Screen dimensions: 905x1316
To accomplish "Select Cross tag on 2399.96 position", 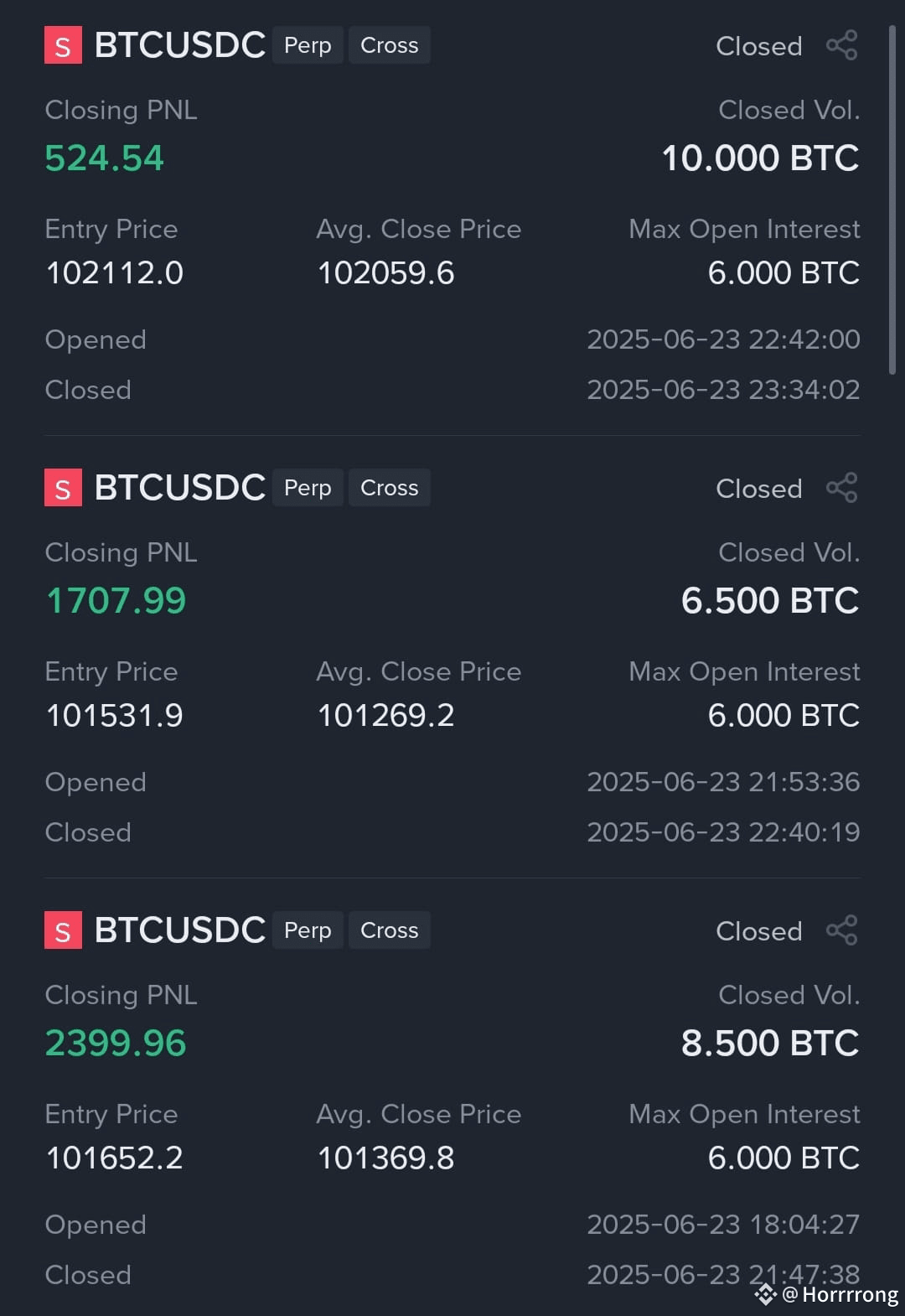I will click(x=390, y=930).
